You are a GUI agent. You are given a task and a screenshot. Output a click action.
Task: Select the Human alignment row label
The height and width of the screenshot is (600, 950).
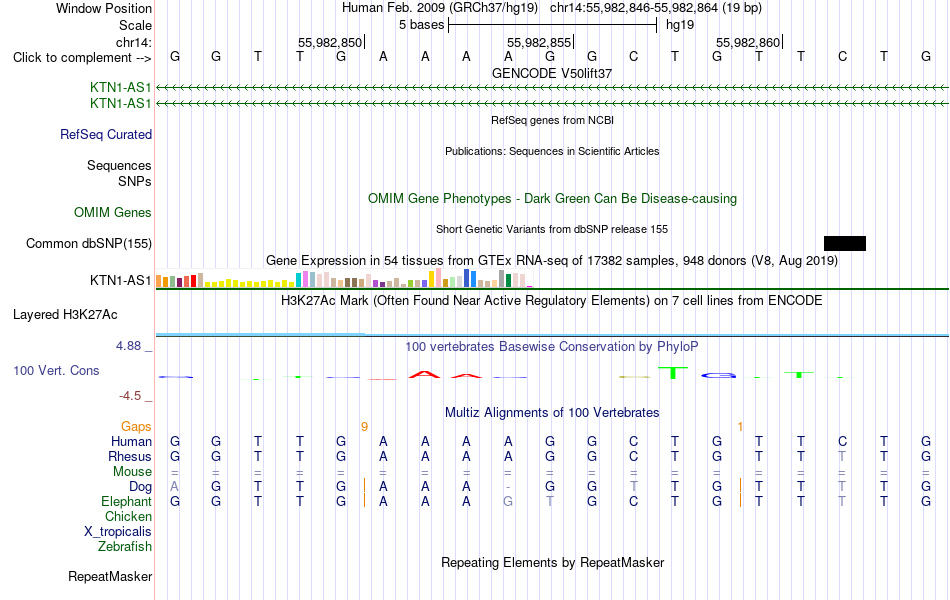pyautogui.click(x=131, y=441)
